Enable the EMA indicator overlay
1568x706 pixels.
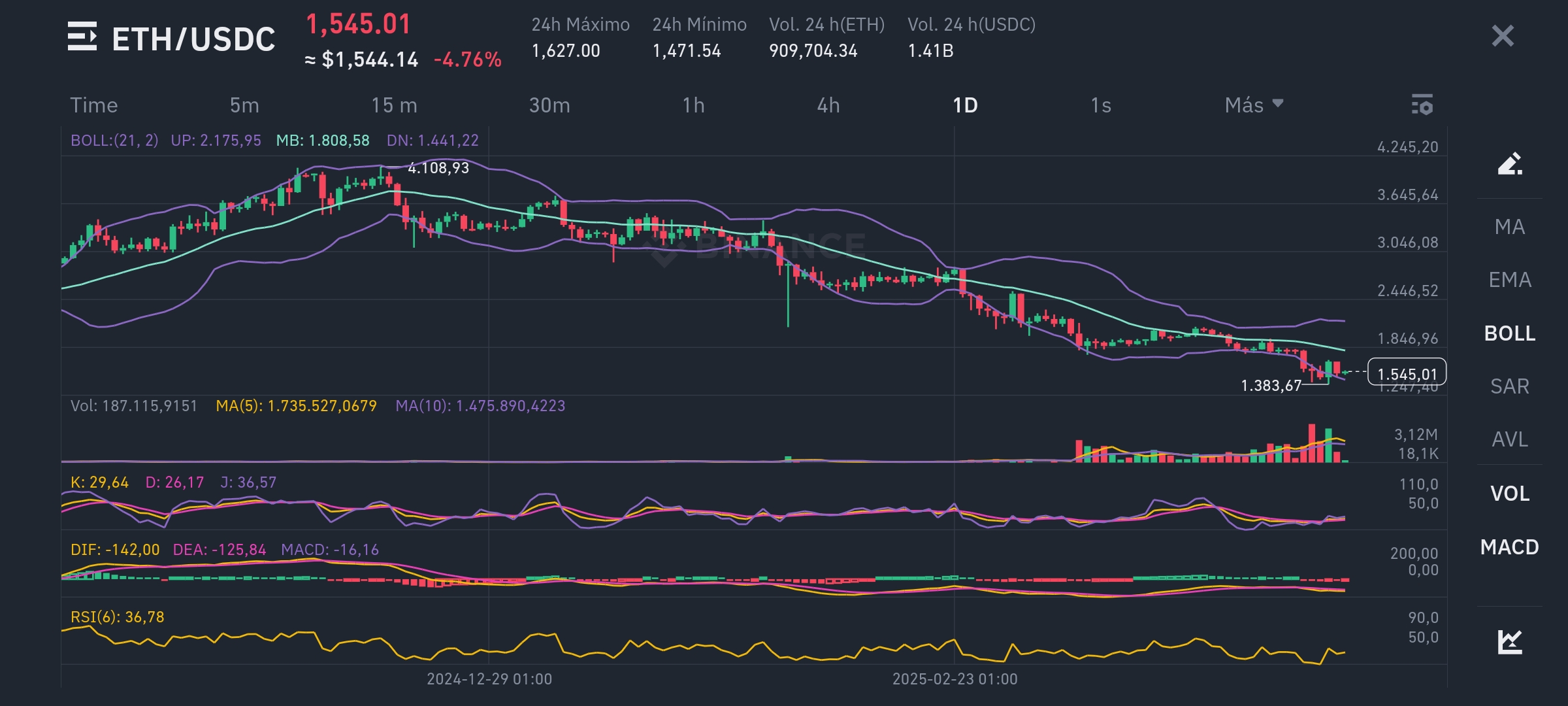[x=1509, y=280]
